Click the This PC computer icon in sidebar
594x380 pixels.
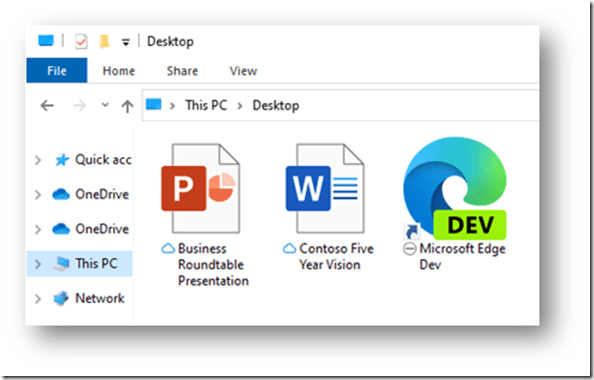(61, 263)
